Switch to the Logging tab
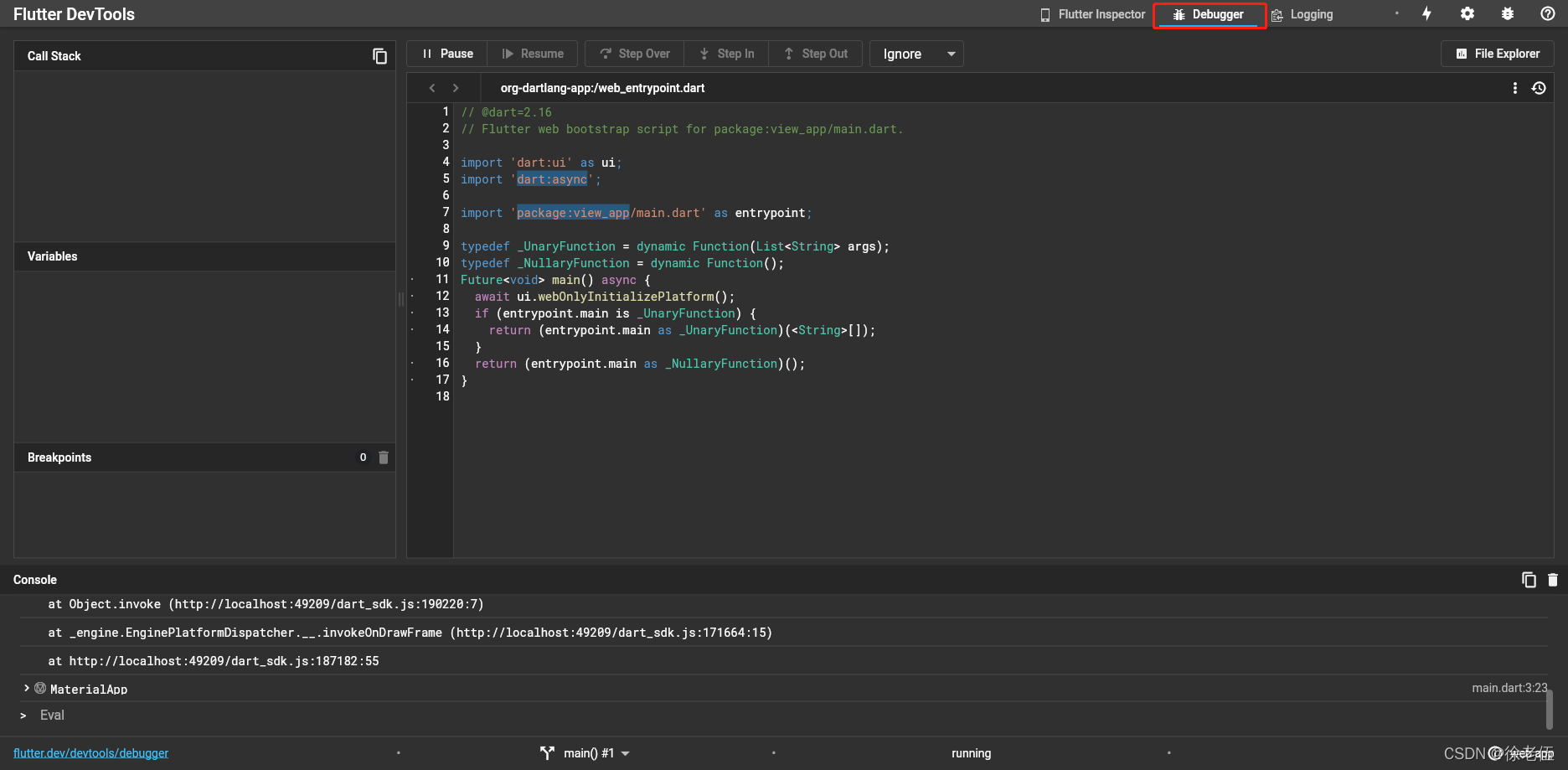 (1302, 14)
